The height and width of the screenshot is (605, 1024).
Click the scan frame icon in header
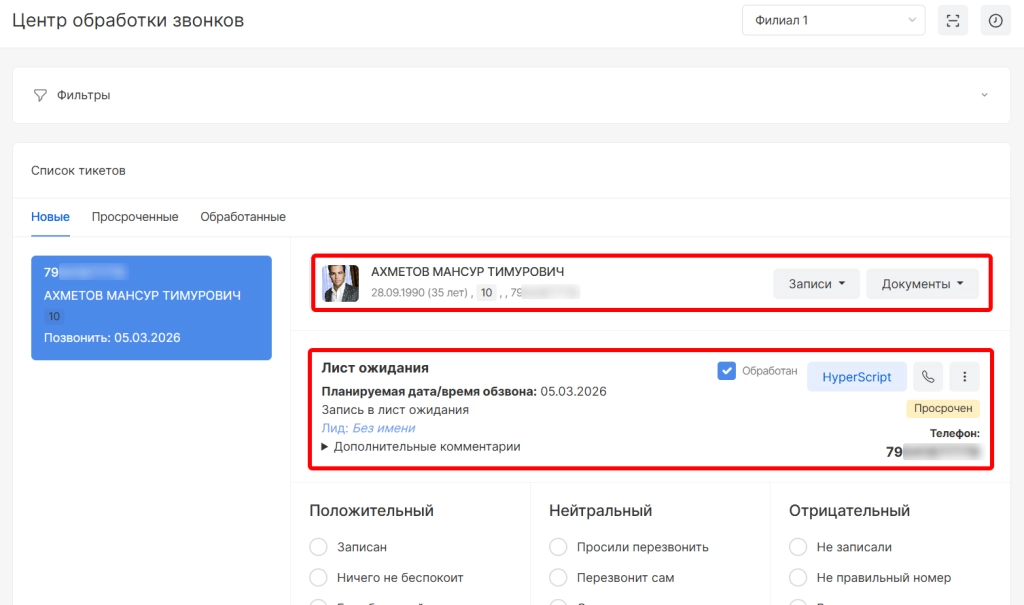point(952,21)
